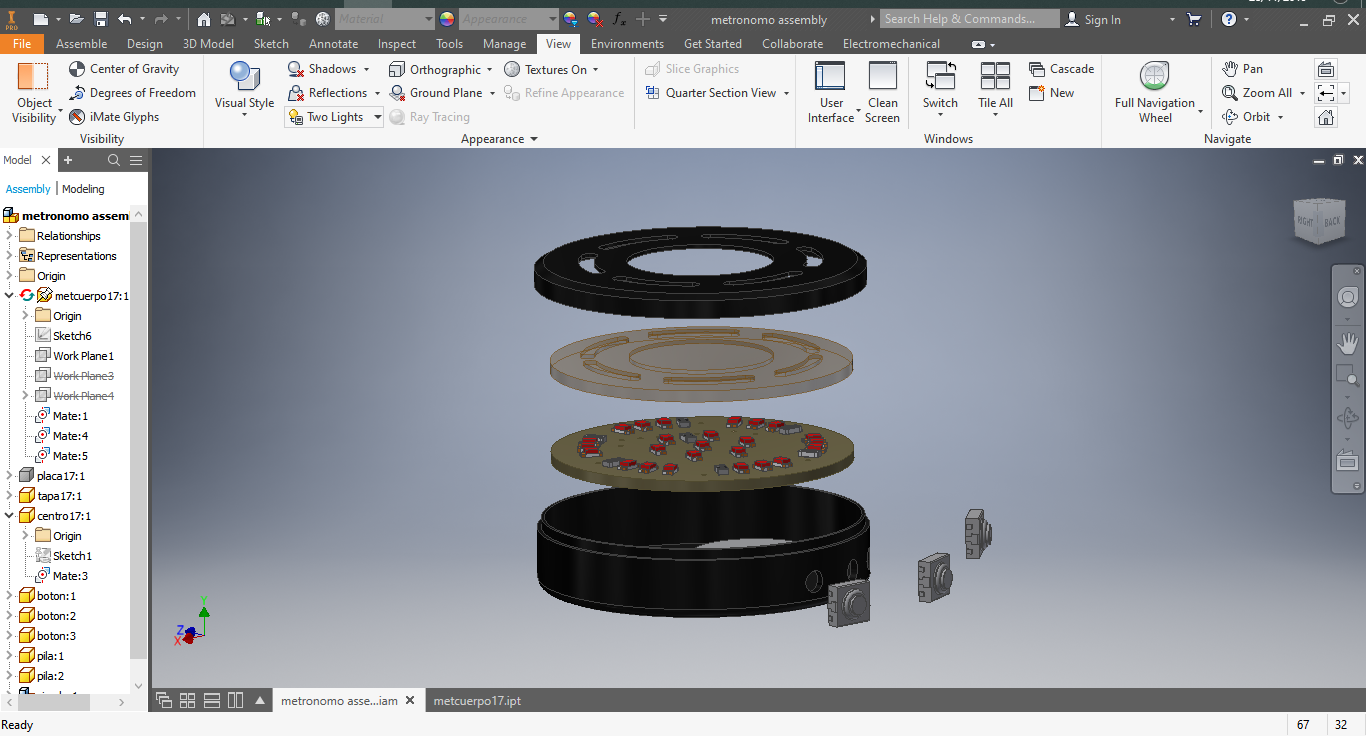Collapse the centro17:1 tree node
Screen dimensions: 1366x736
tap(10, 516)
